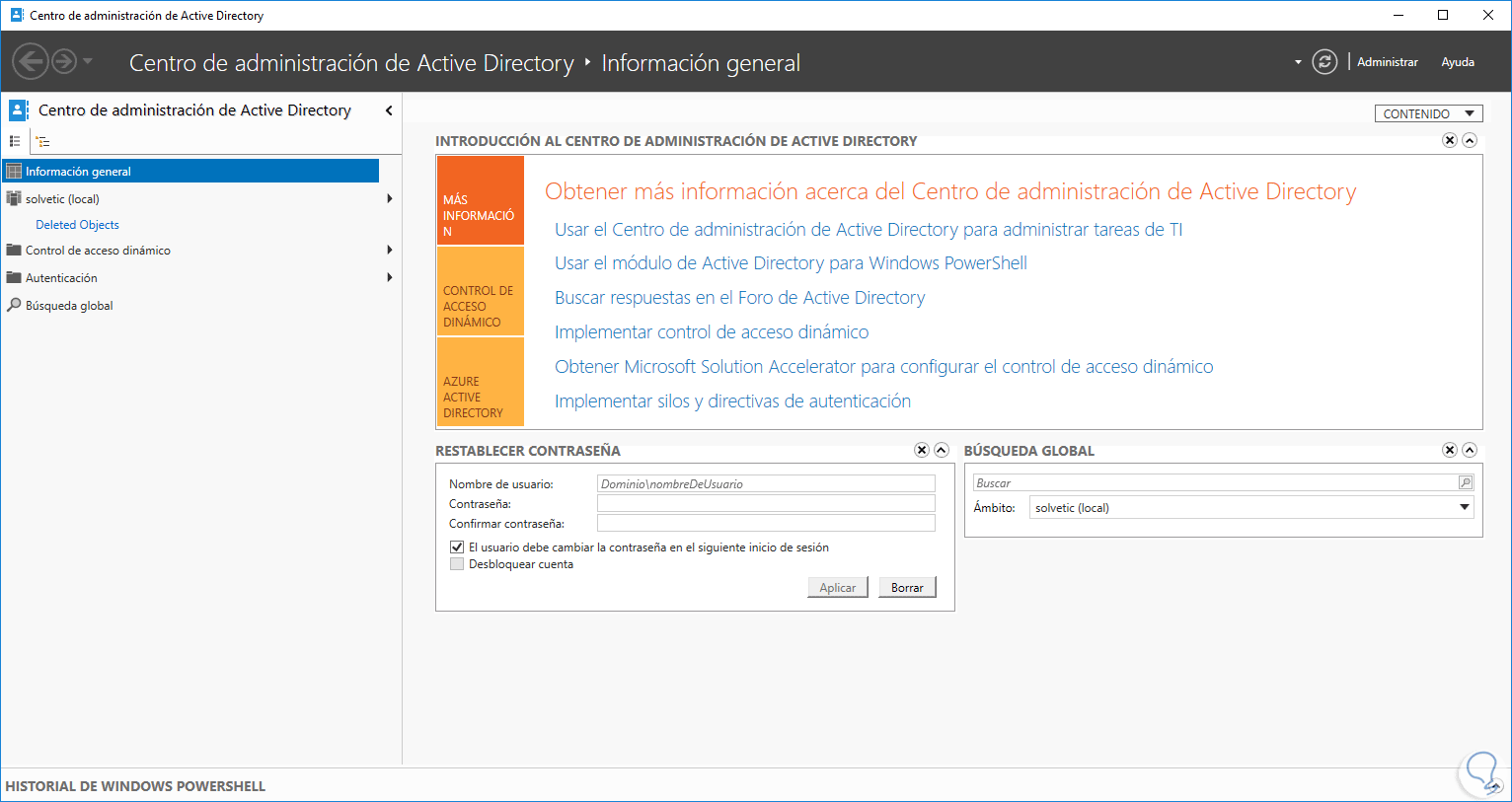
Task: Click the Confirmar contraseña input field
Action: tap(766, 523)
